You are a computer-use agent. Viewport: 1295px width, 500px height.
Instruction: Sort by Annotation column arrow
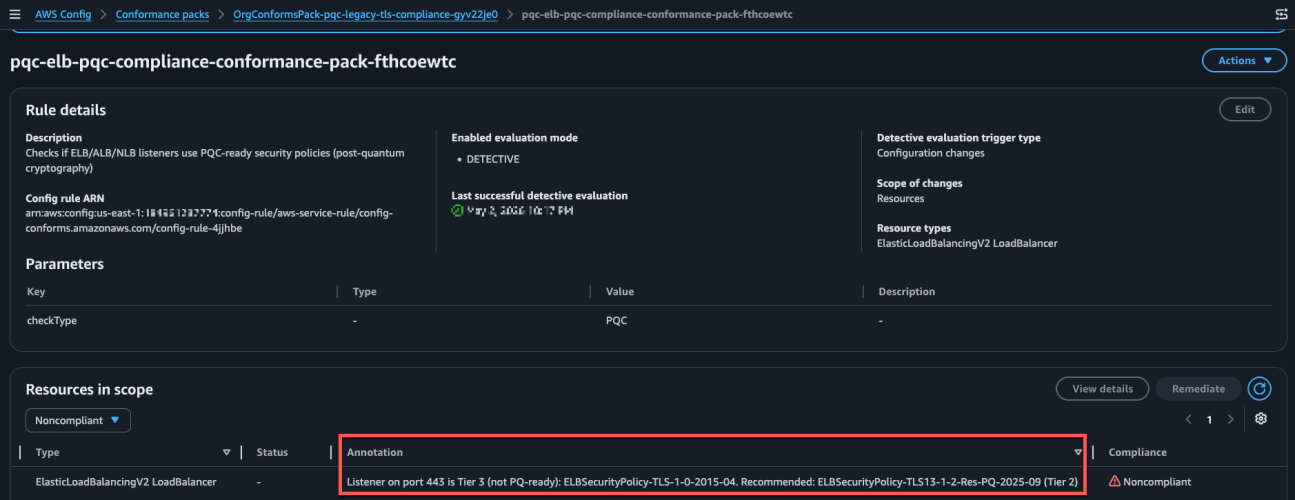click(1078, 453)
